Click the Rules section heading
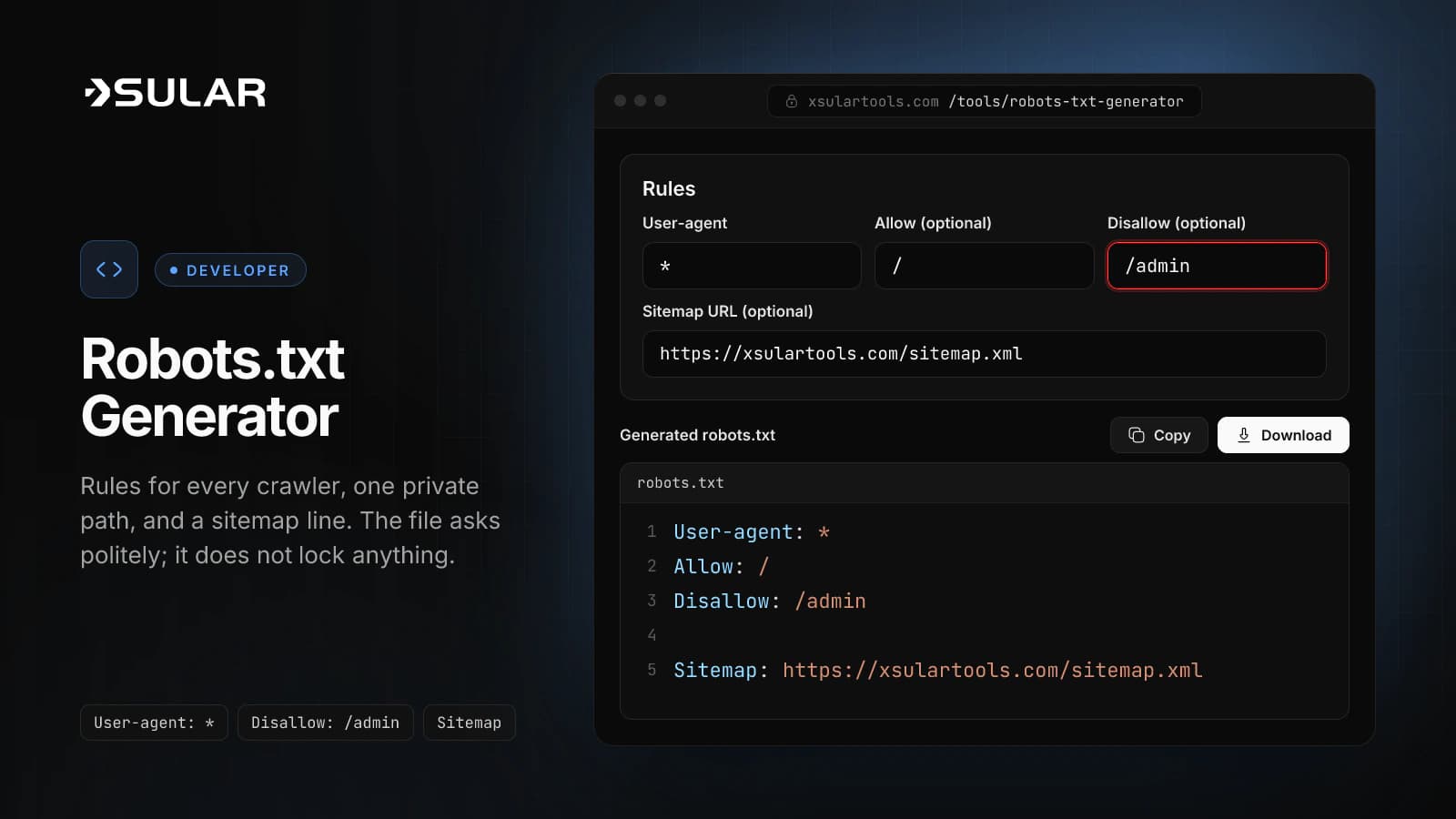 click(x=669, y=188)
